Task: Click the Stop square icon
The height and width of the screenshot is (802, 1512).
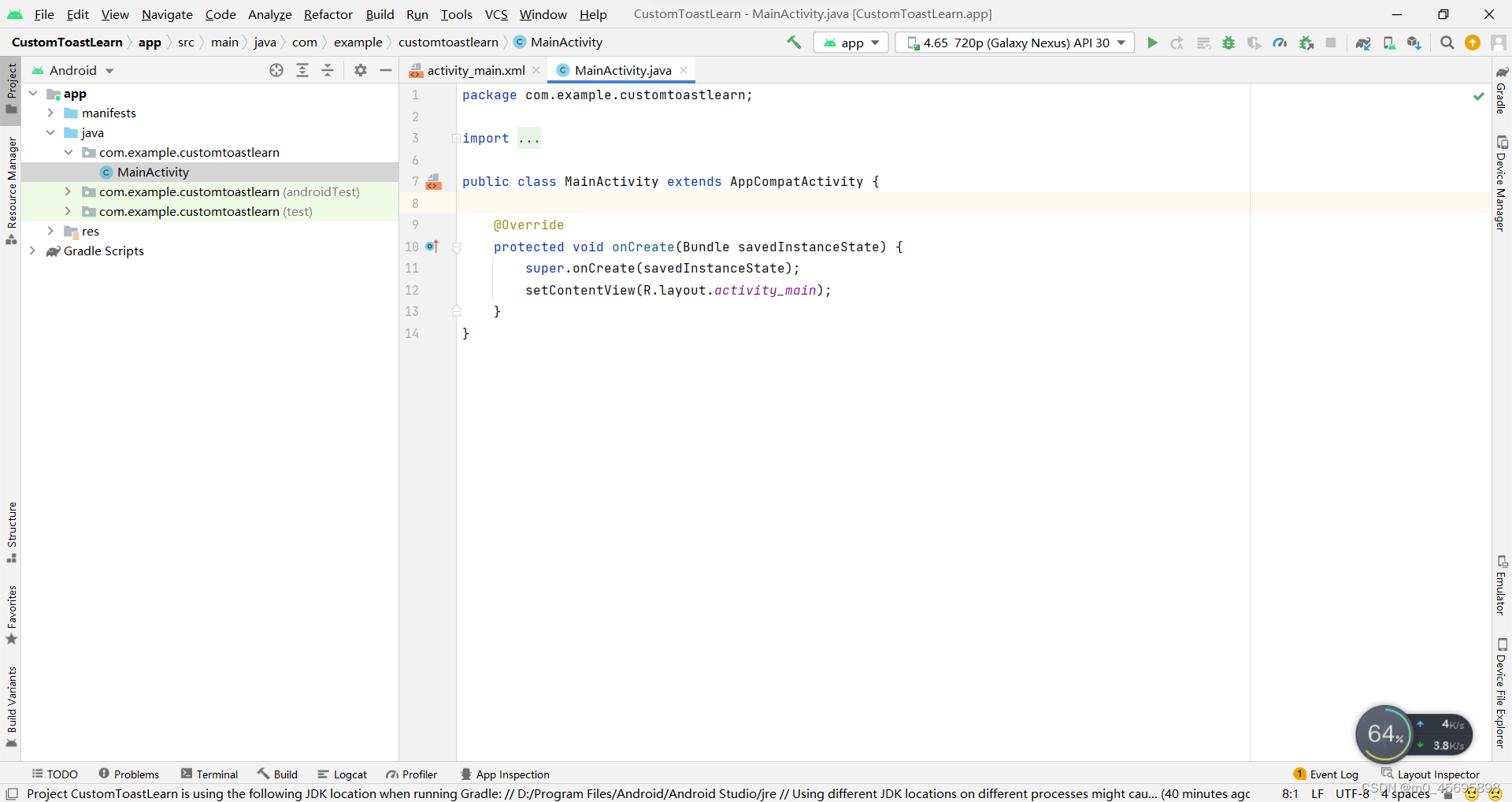Action: pos(1331,43)
